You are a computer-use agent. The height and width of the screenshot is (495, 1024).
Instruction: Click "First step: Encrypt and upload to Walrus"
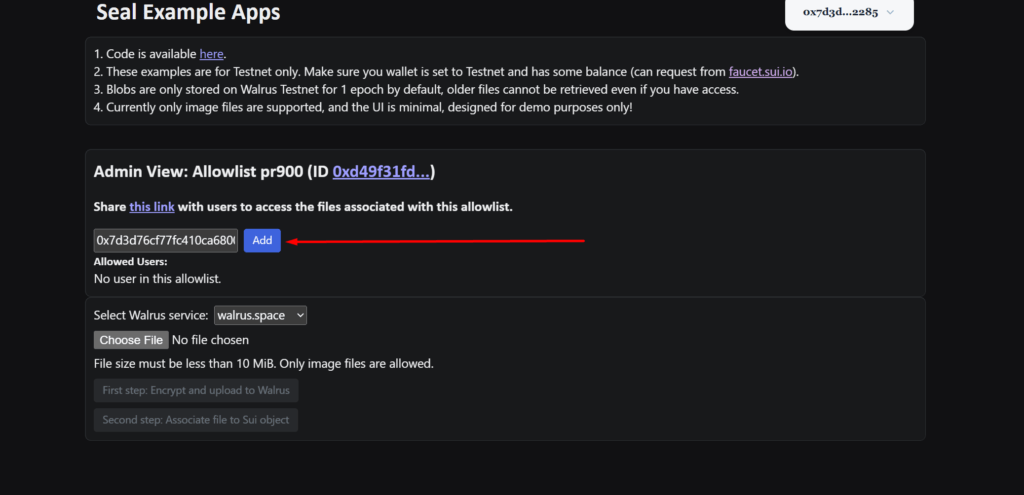point(196,391)
